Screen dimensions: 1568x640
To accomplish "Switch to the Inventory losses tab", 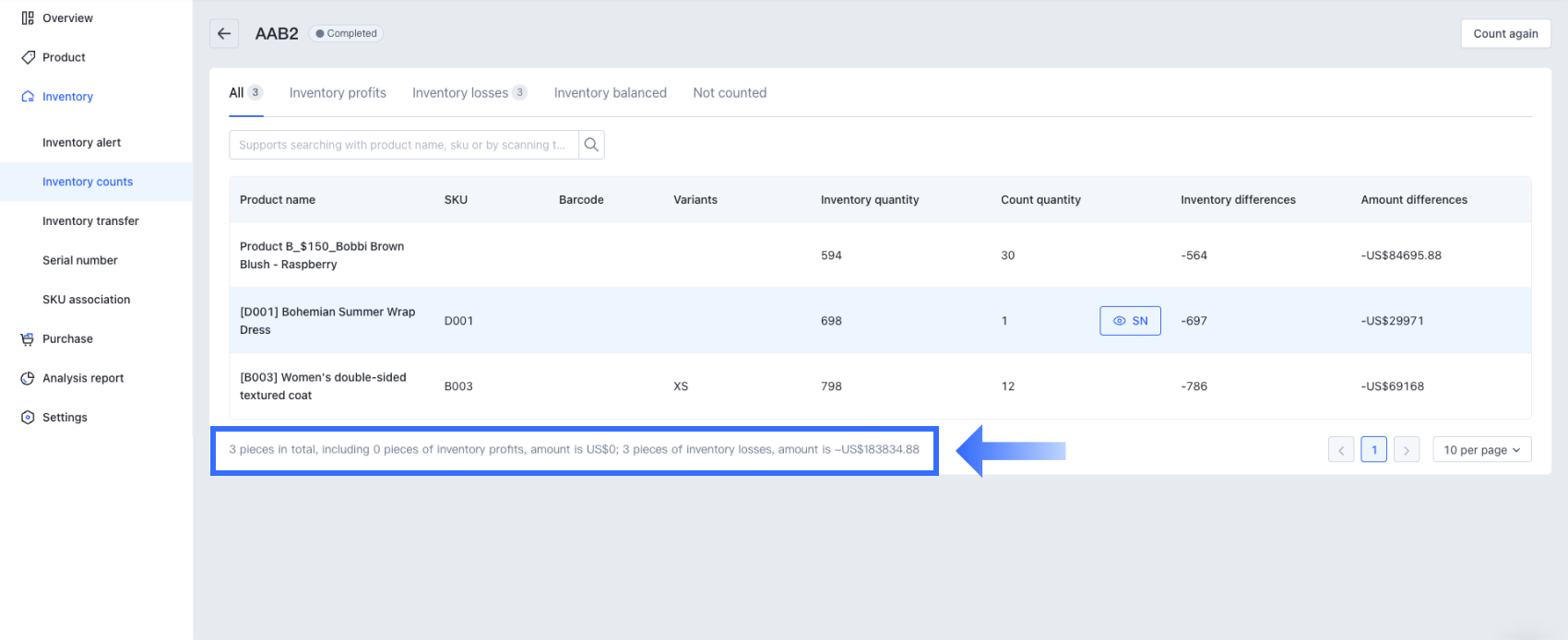I will [460, 93].
